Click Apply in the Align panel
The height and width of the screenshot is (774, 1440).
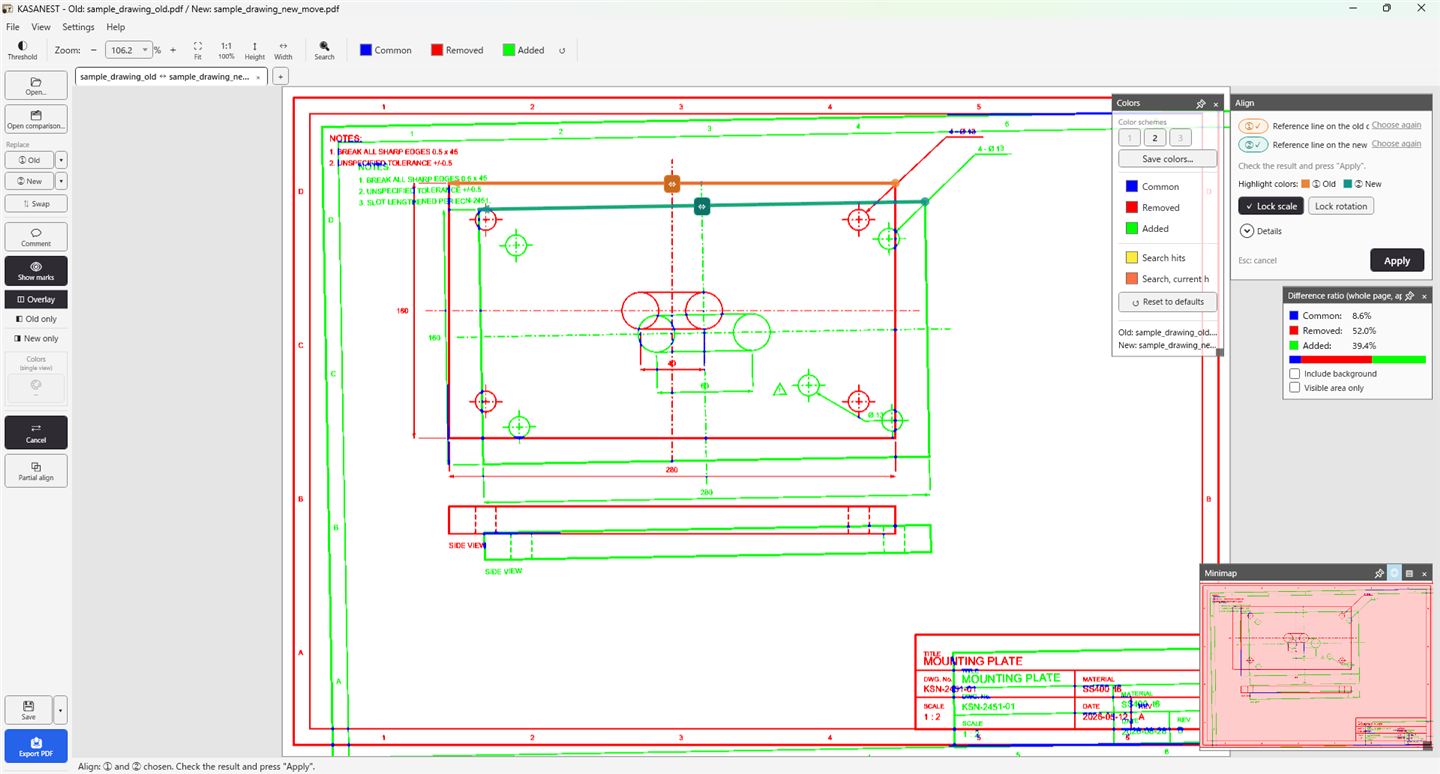[1397, 260]
